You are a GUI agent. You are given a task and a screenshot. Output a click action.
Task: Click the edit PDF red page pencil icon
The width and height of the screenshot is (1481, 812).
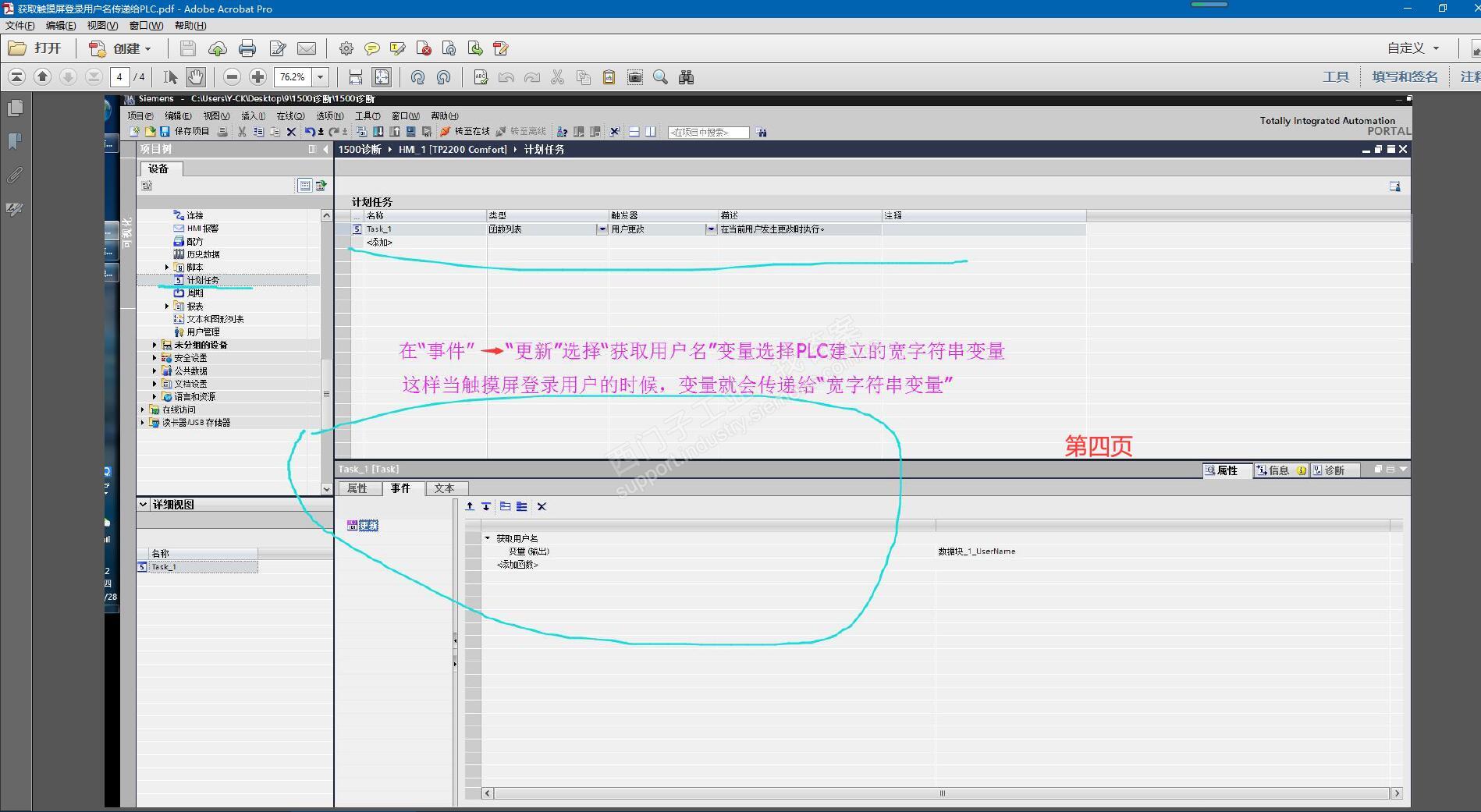pyautogui.click(x=501, y=48)
